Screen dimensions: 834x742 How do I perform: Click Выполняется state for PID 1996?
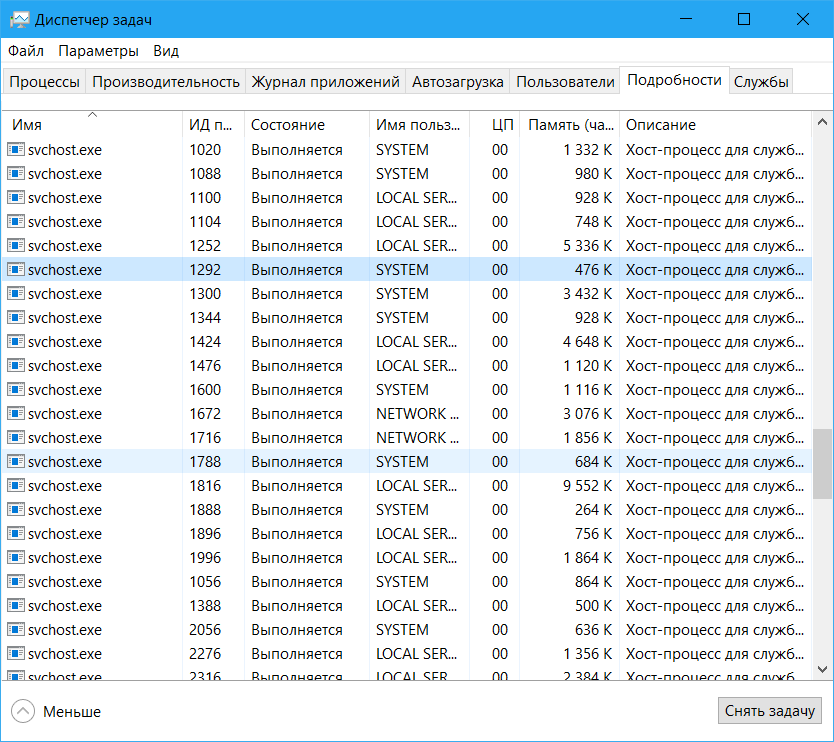point(297,557)
